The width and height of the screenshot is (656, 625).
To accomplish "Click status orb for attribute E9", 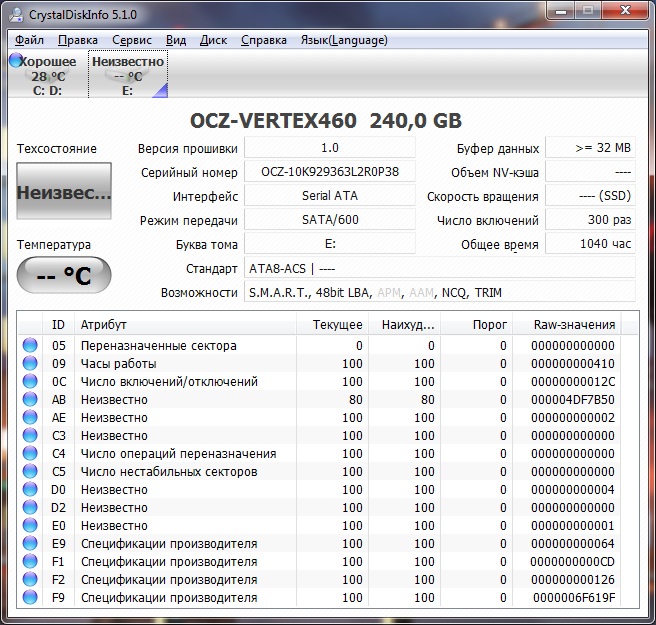I will click(x=30, y=543).
